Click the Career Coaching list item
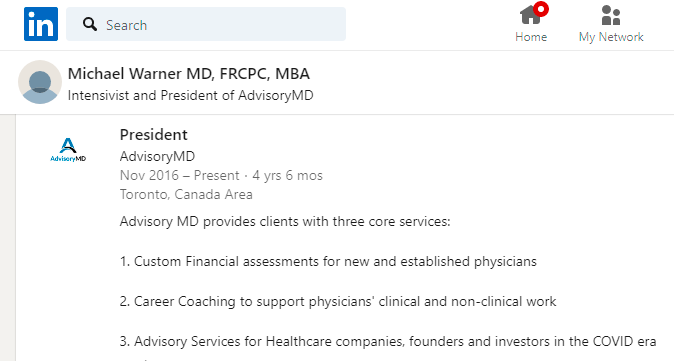 pyautogui.click(x=338, y=301)
